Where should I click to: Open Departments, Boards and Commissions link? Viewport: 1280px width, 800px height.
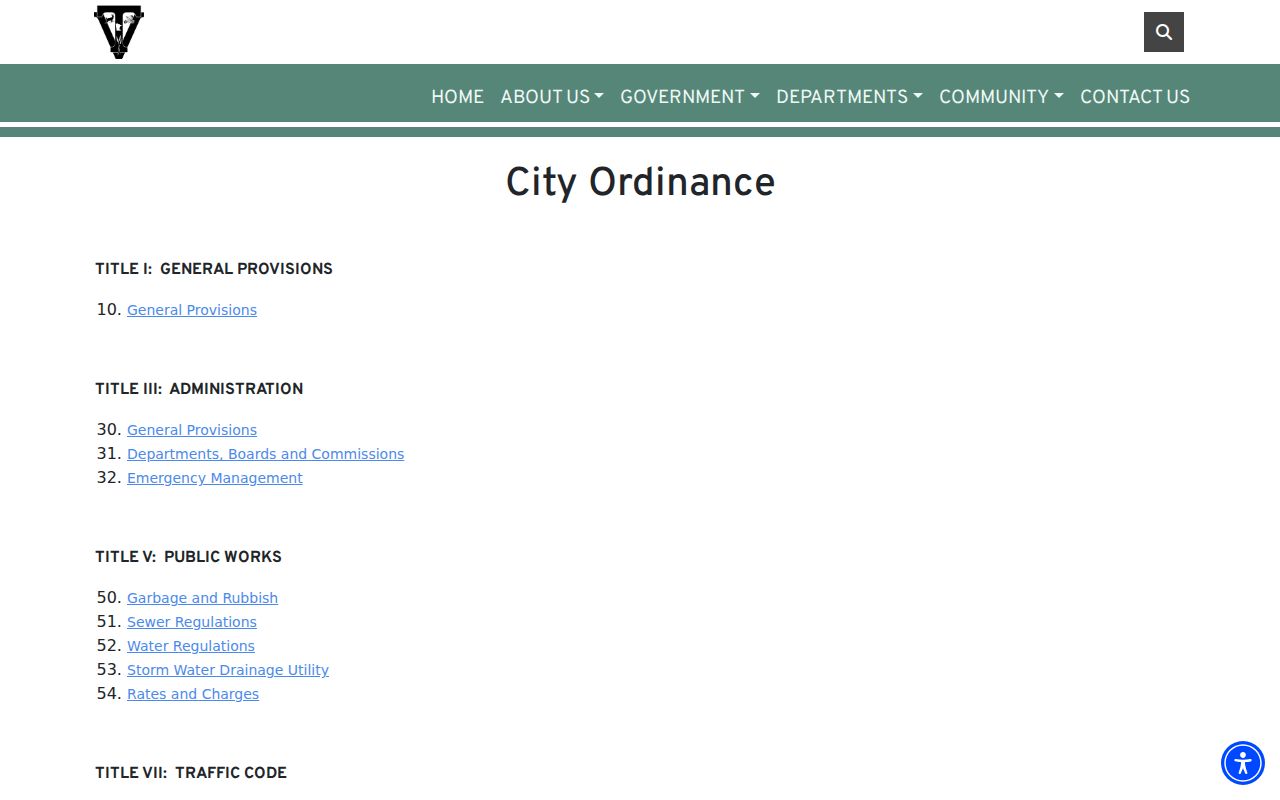coord(265,454)
